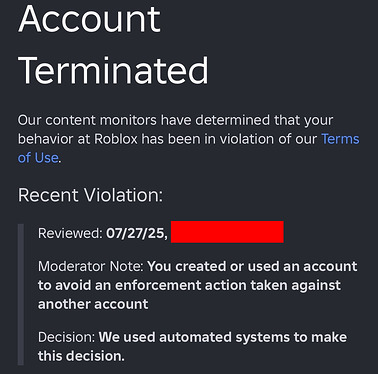Image resolution: width=378 pixels, height=374 pixels.
Task: Click the word 'Account' in the title
Action: [x=89, y=19]
